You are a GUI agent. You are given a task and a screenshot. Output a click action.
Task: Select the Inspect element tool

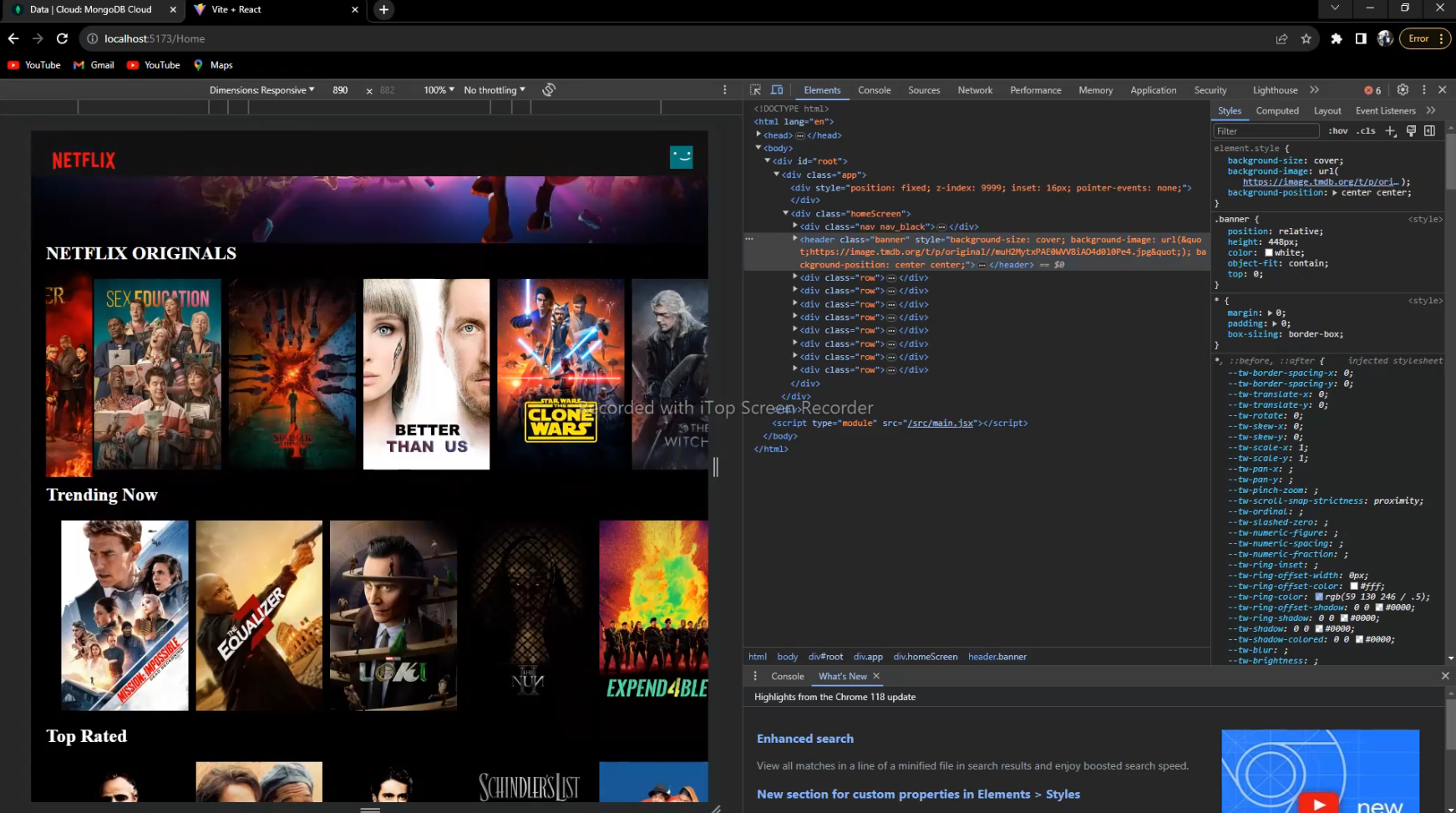[753, 89]
